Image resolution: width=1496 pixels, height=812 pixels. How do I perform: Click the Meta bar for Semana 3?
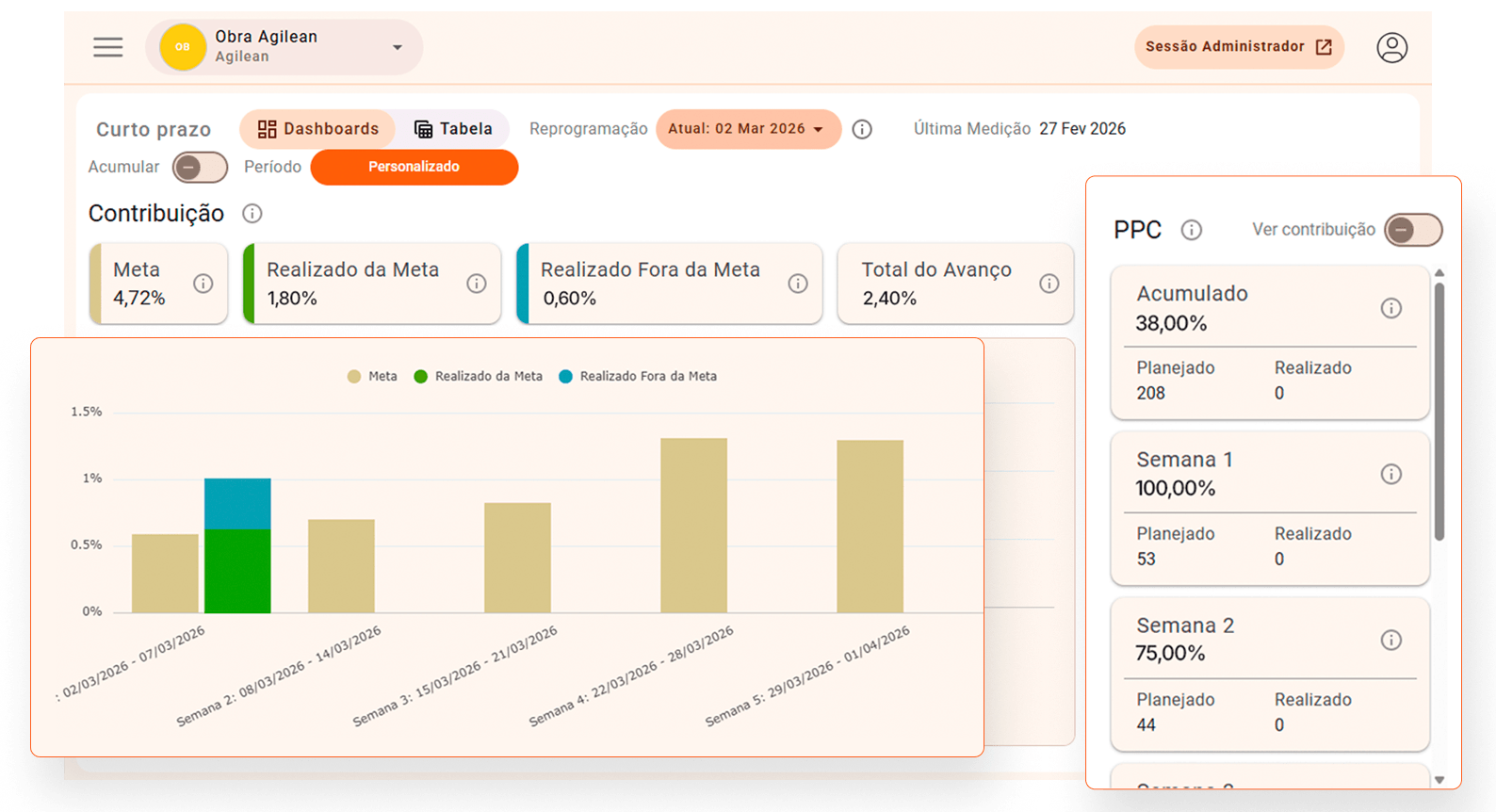(x=517, y=558)
